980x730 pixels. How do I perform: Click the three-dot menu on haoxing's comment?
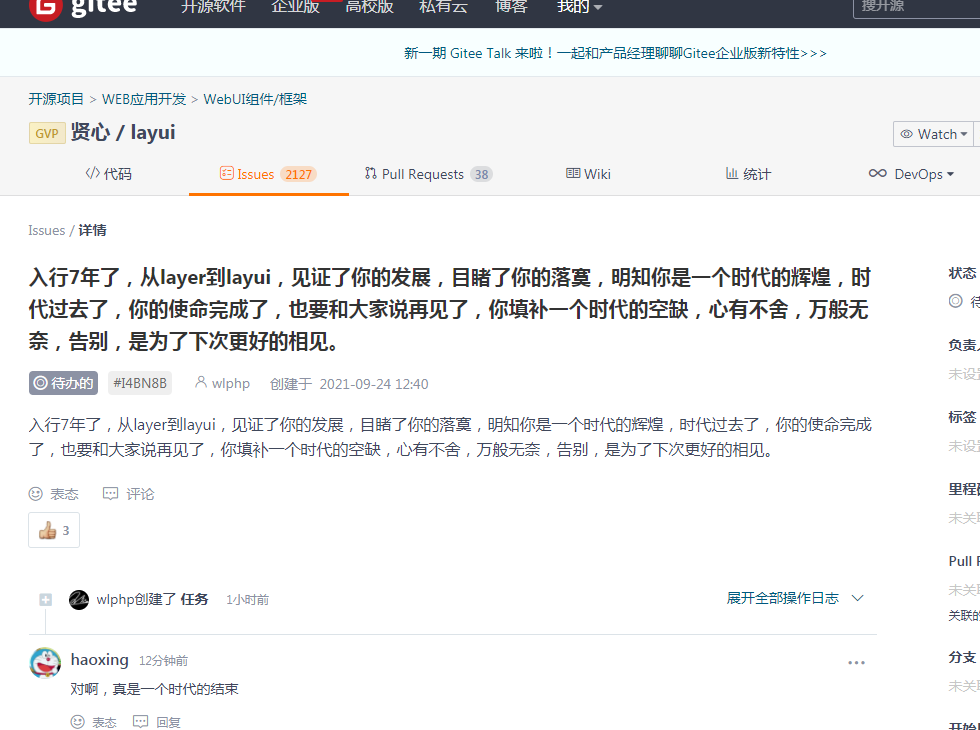point(856,662)
